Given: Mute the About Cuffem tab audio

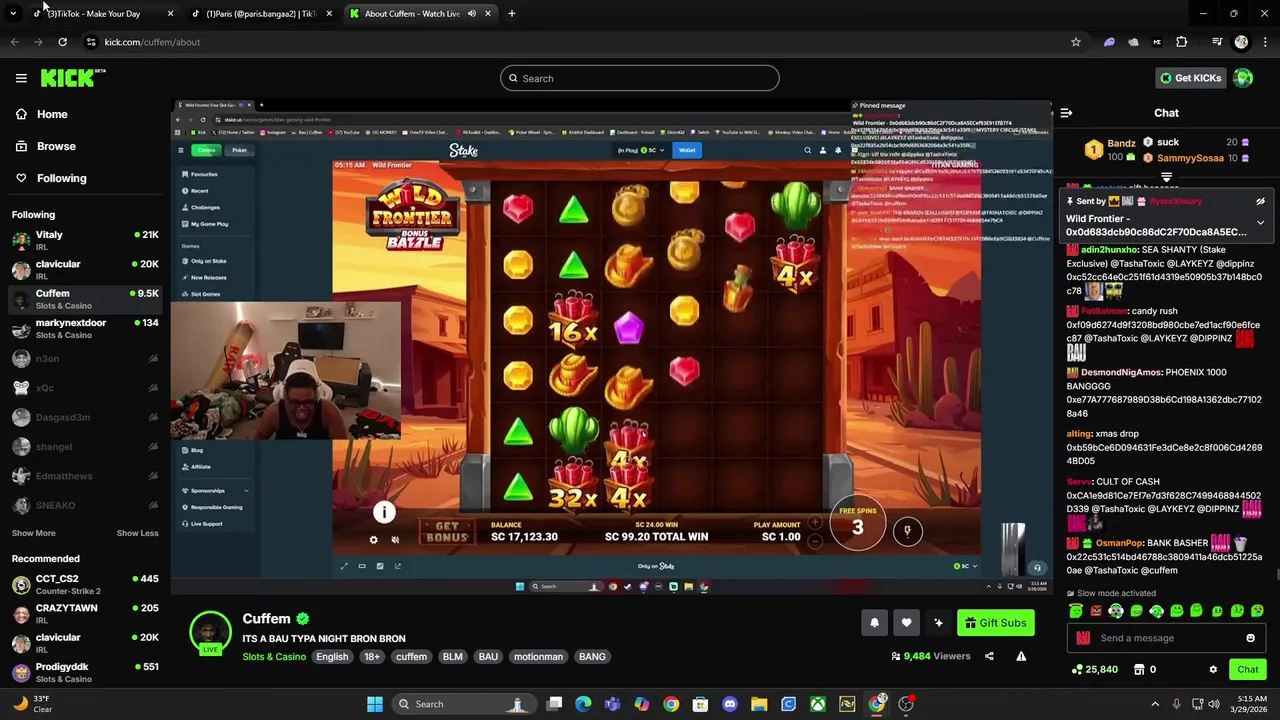Looking at the screenshot, I should [471, 13].
